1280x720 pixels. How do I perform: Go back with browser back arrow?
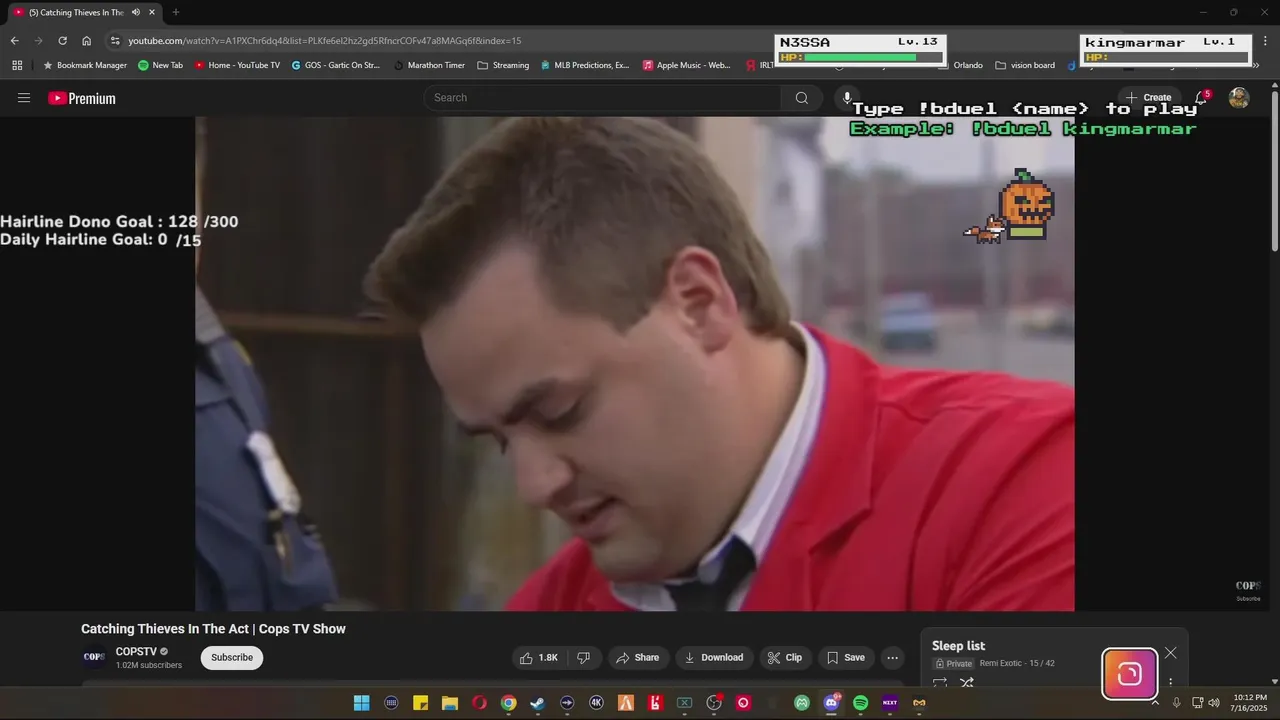click(14, 41)
